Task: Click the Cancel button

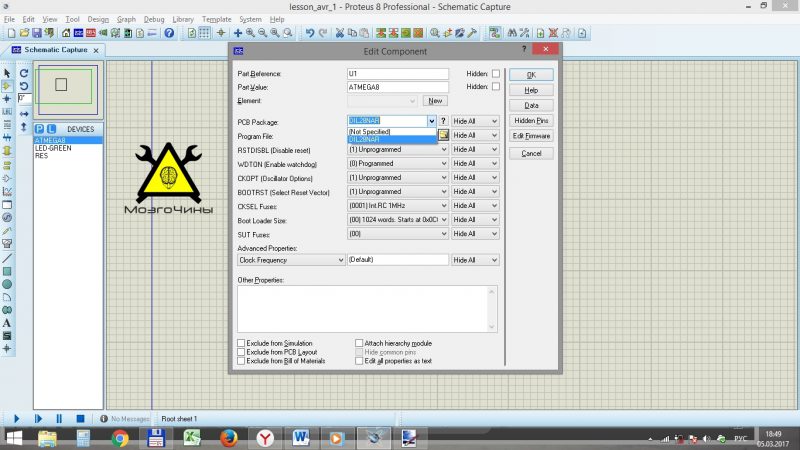Action: [x=531, y=154]
